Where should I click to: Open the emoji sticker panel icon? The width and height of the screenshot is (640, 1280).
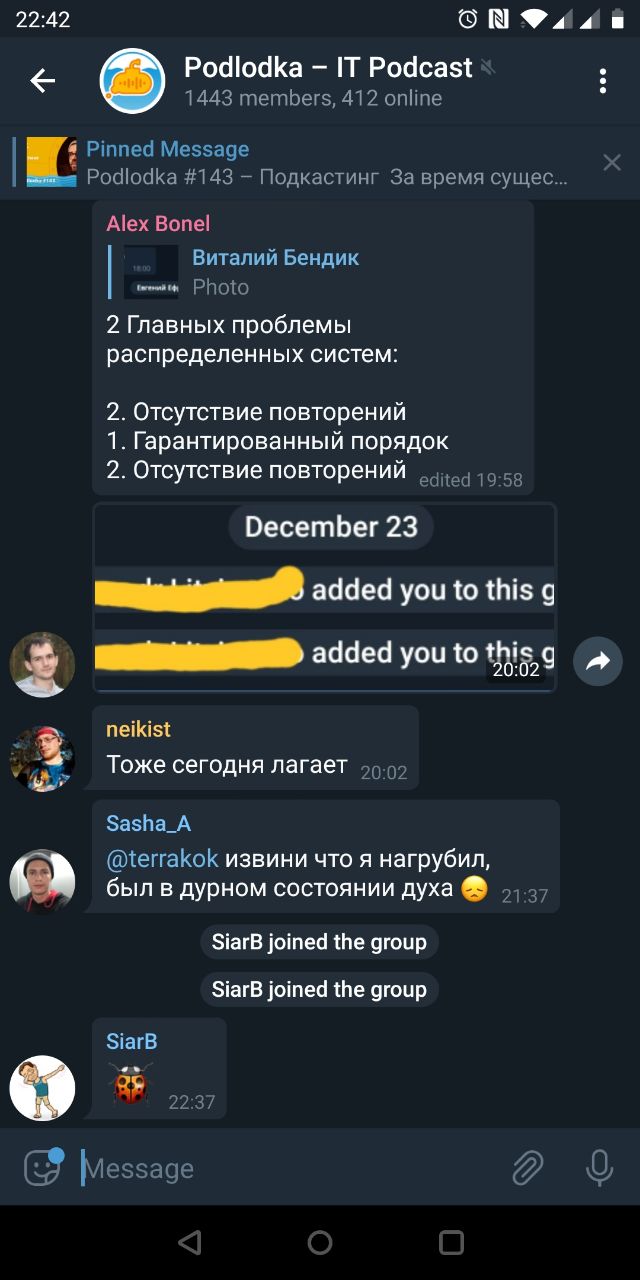point(42,1167)
